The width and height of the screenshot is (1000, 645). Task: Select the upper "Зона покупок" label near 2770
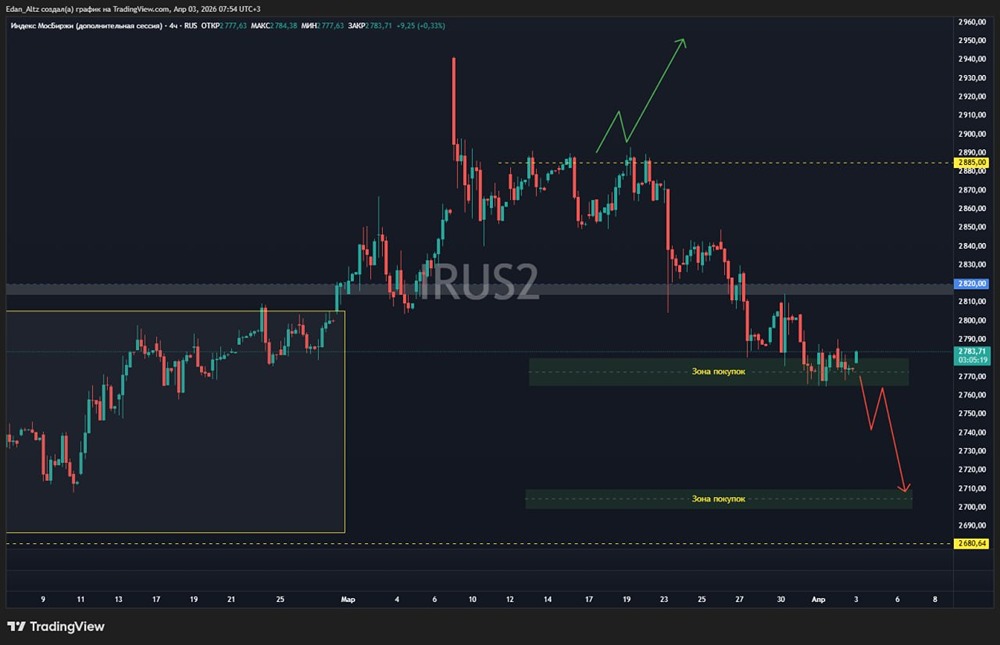click(x=718, y=371)
